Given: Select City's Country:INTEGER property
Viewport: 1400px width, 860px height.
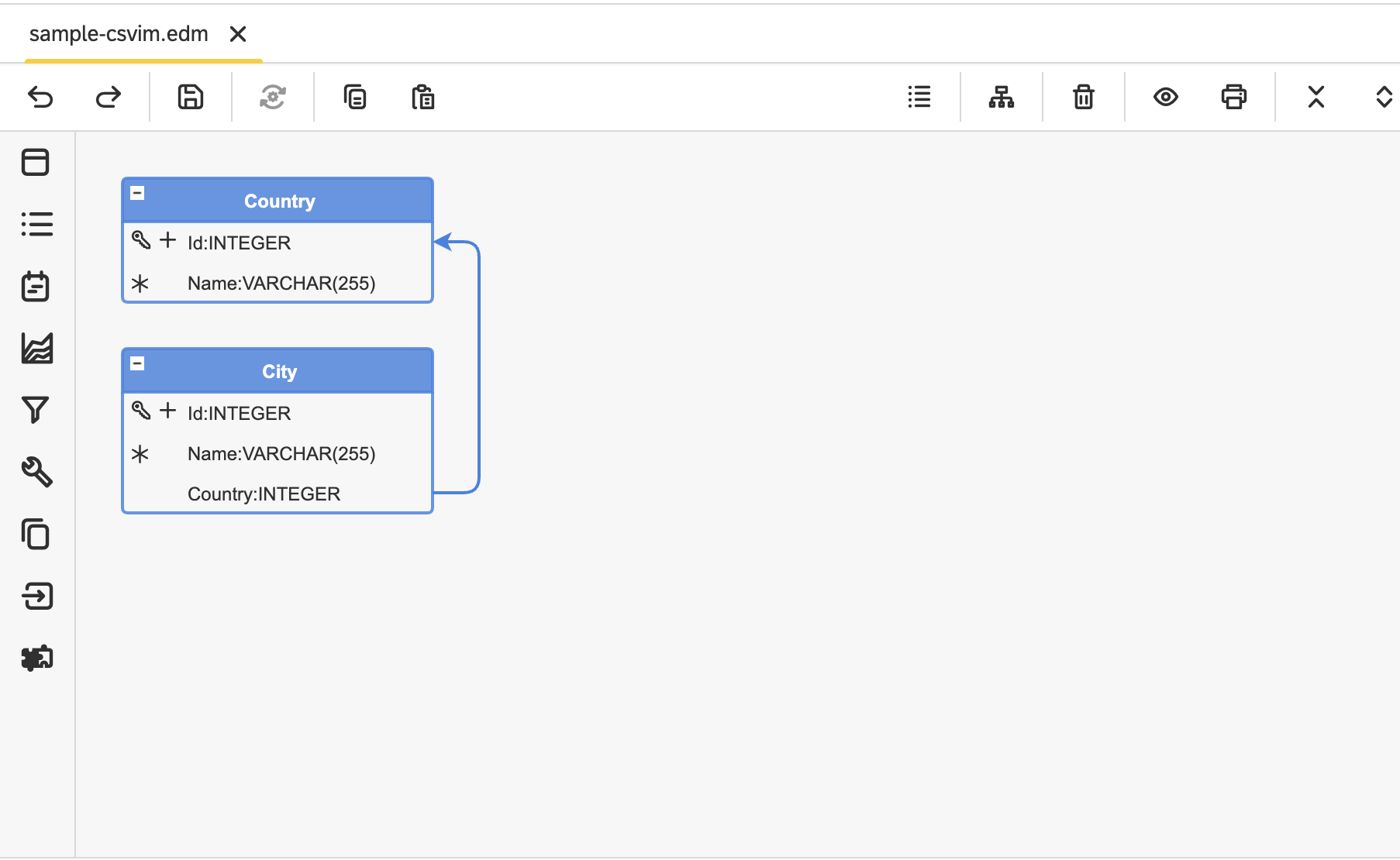Looking at the screenshot, I should pos(278,494).
